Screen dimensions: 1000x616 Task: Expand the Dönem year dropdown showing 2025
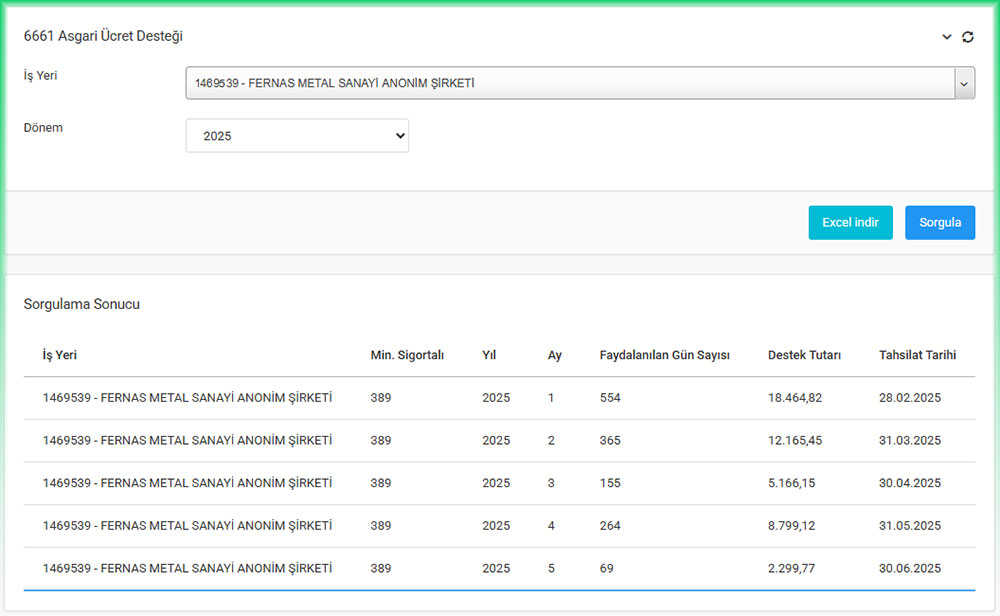point(297,136)
